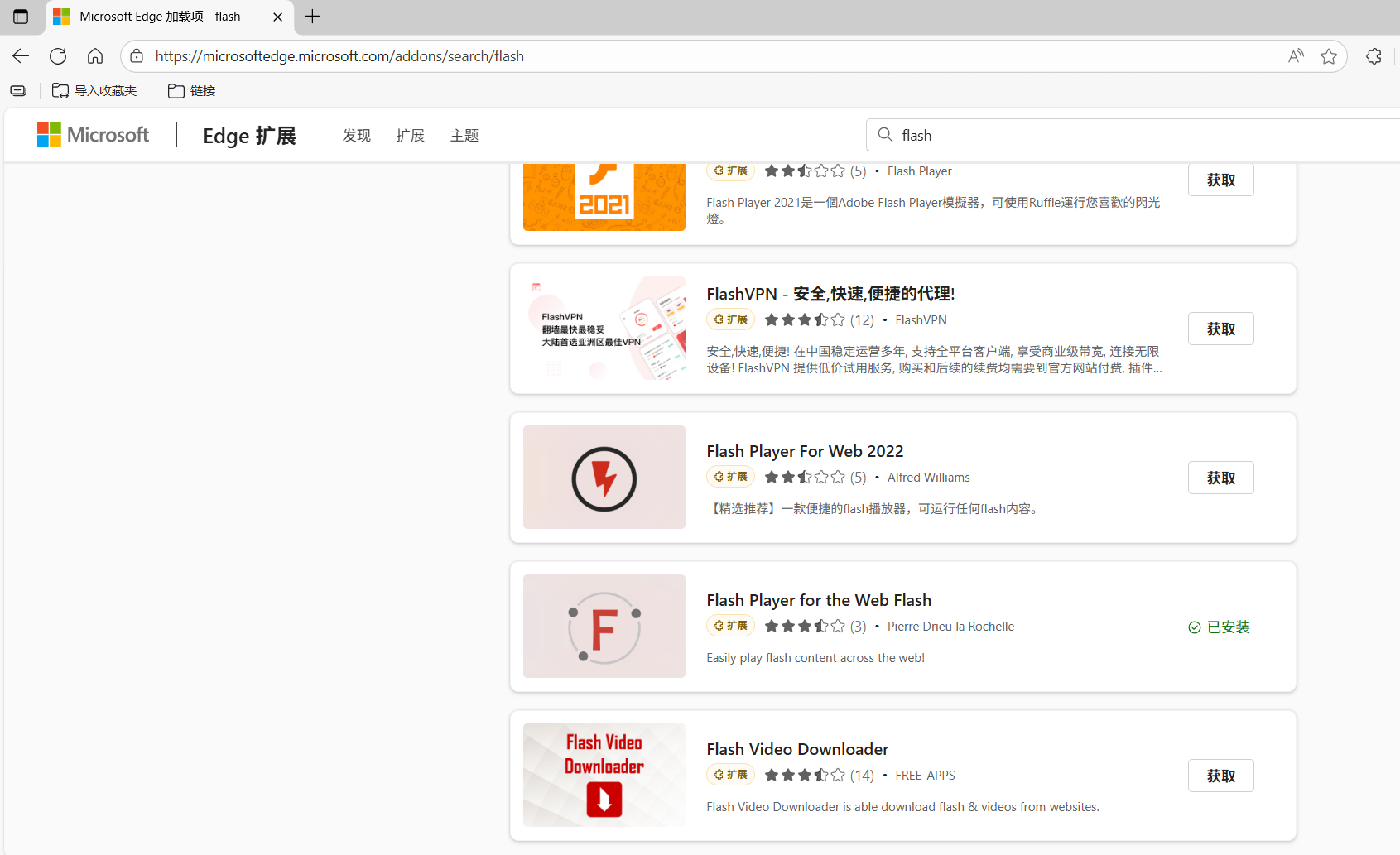
Task: Open Flash Player for the Web Flash title
Action: pos(819,600)
